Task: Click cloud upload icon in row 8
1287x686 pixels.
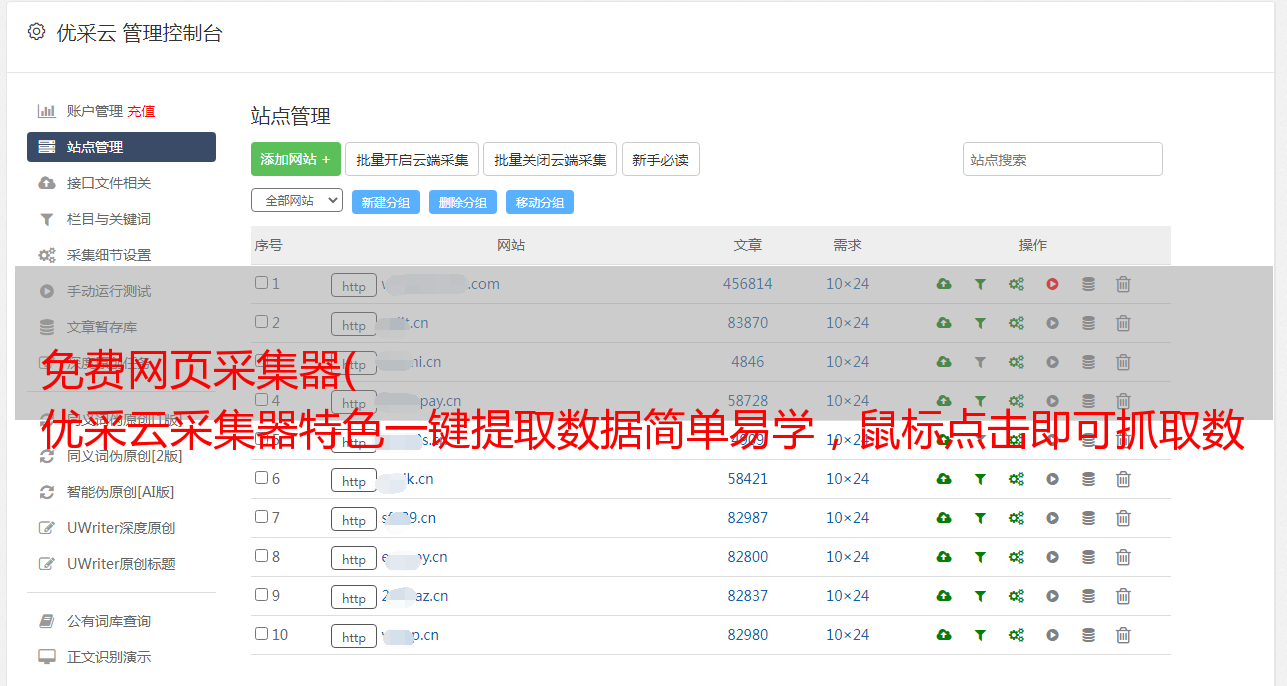Action: click(x=944, y=557)
